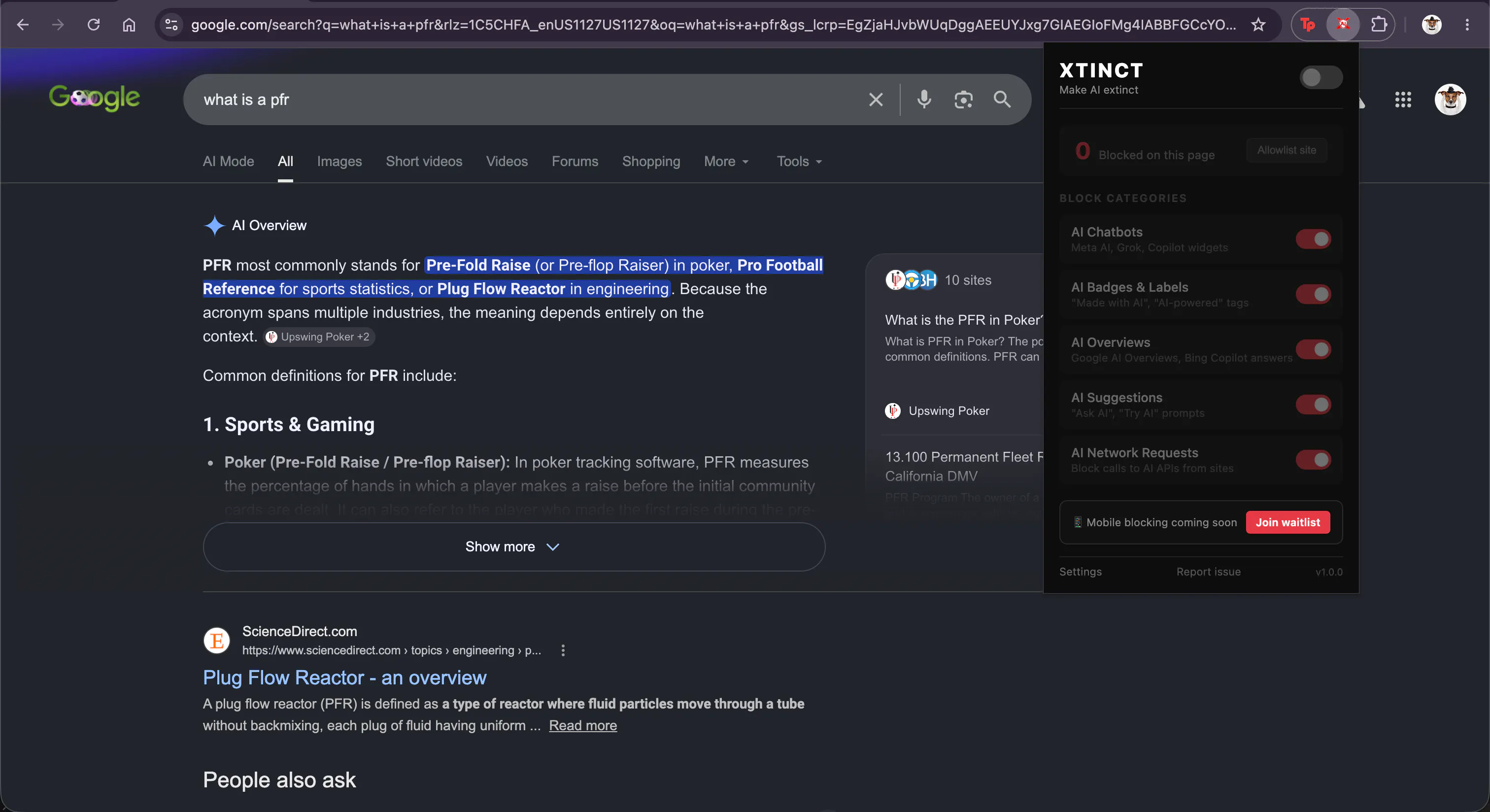
Task: Open the 'What is the PFR in Poker' source card
Action: point(964,338)
